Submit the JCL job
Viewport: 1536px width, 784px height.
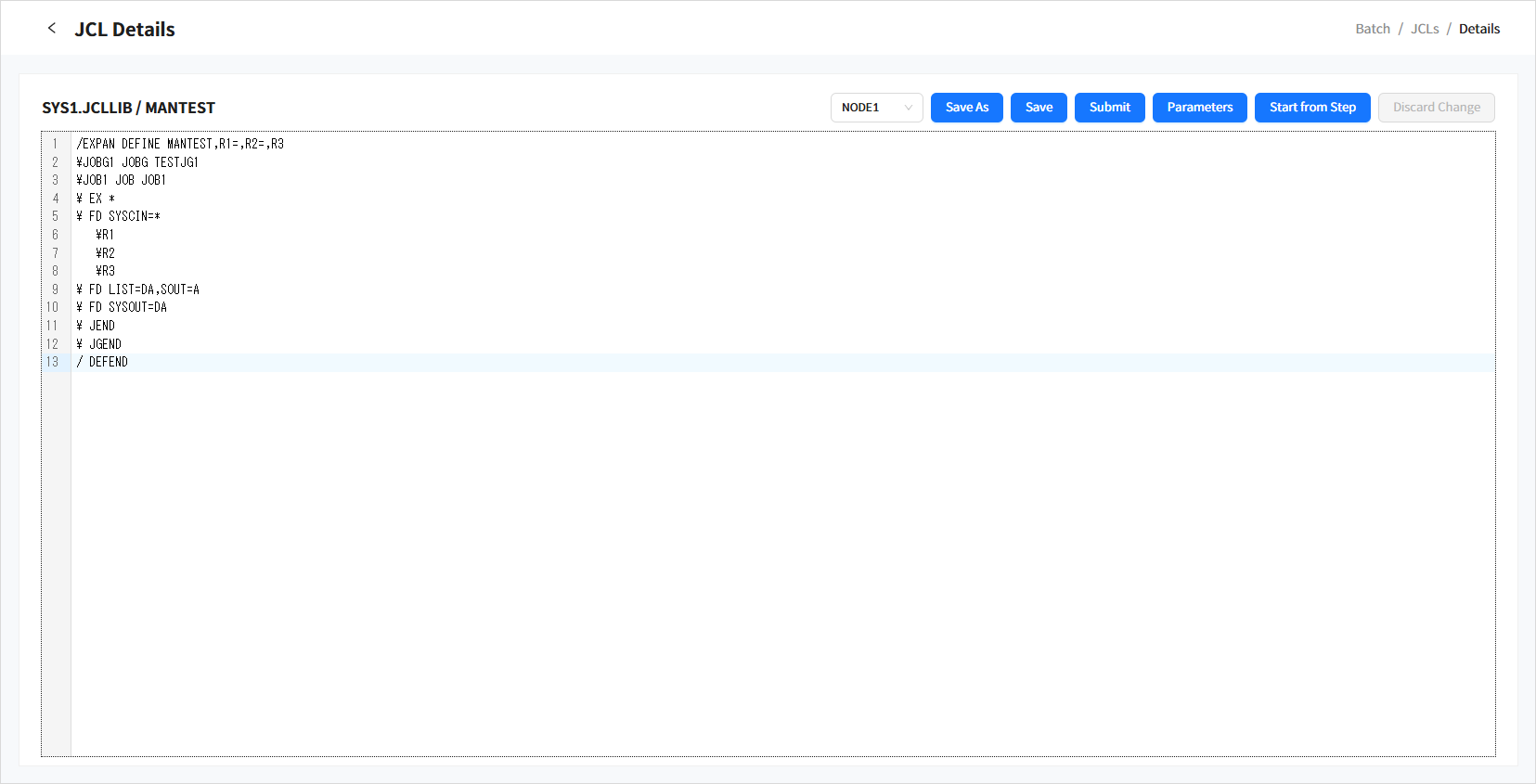[x=1109, y=108]
